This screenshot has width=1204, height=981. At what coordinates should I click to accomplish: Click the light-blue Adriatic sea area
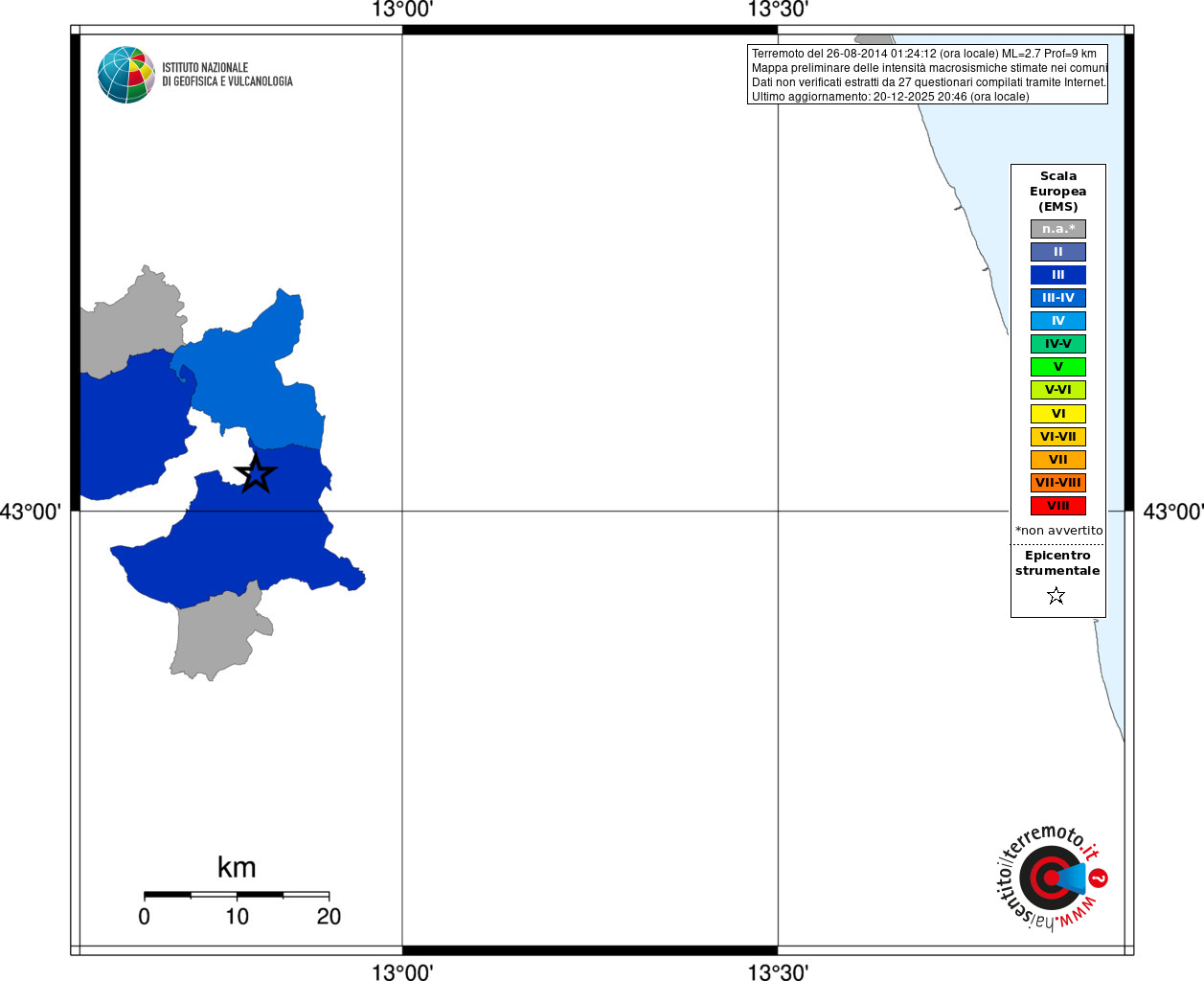(x=1054, y=134)
